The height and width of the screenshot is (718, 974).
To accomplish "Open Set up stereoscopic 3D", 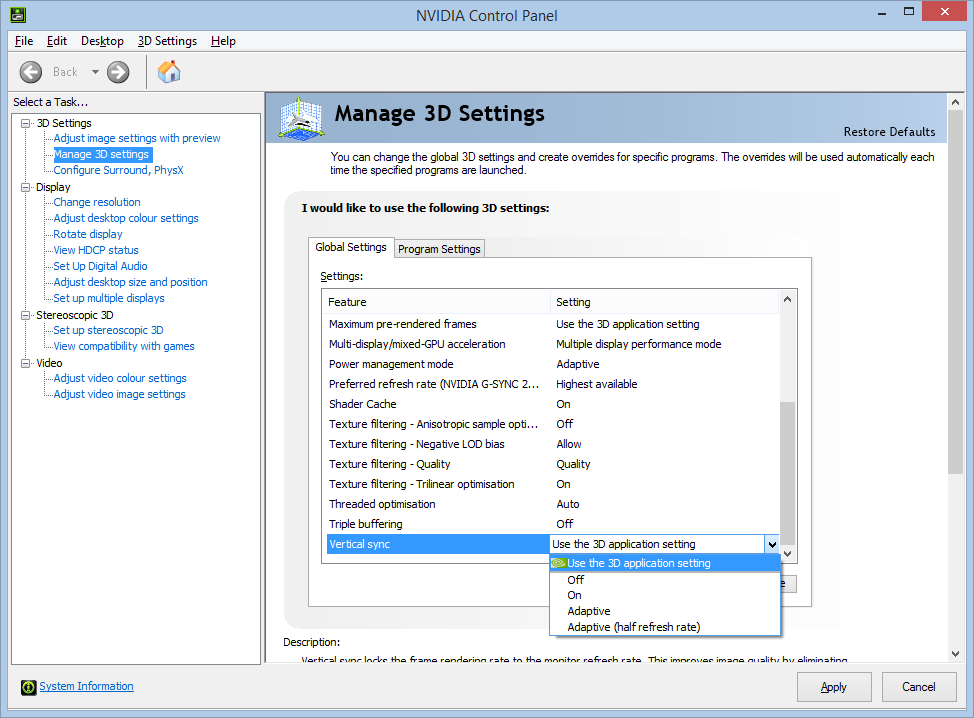I will (108, 330).
